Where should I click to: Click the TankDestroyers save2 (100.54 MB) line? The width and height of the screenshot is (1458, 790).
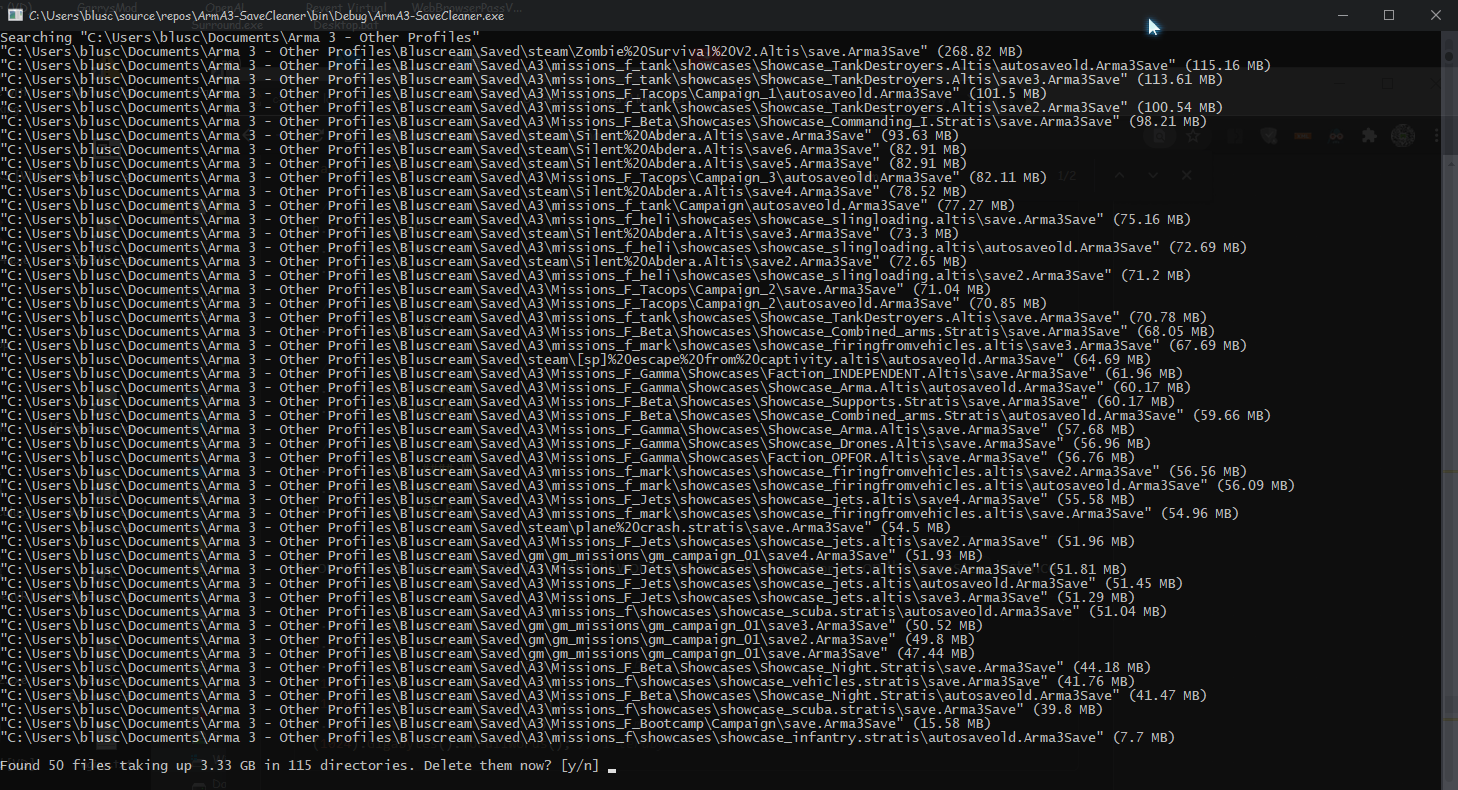pyautogui.click(x=611, y=107)
